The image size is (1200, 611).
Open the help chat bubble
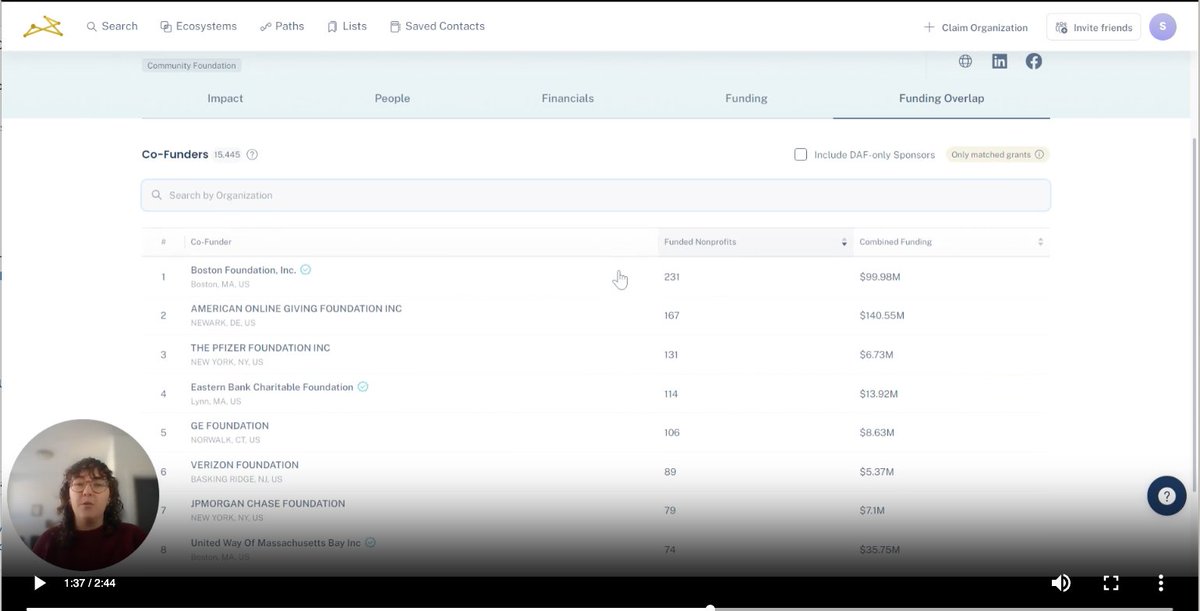point(1166,495)
